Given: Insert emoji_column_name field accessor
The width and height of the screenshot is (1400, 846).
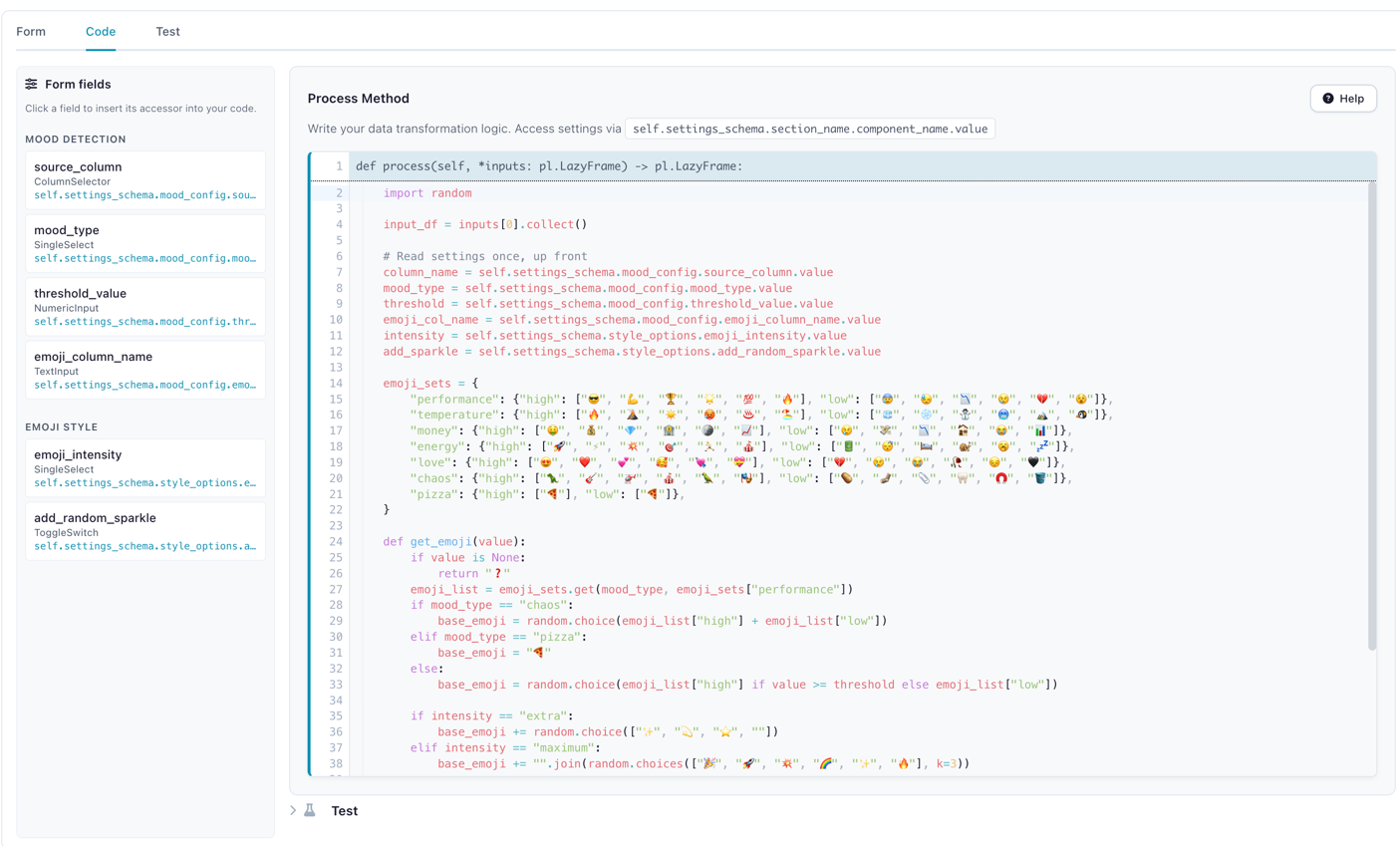Looking at the screenshot, I should [x=145, y=370].
